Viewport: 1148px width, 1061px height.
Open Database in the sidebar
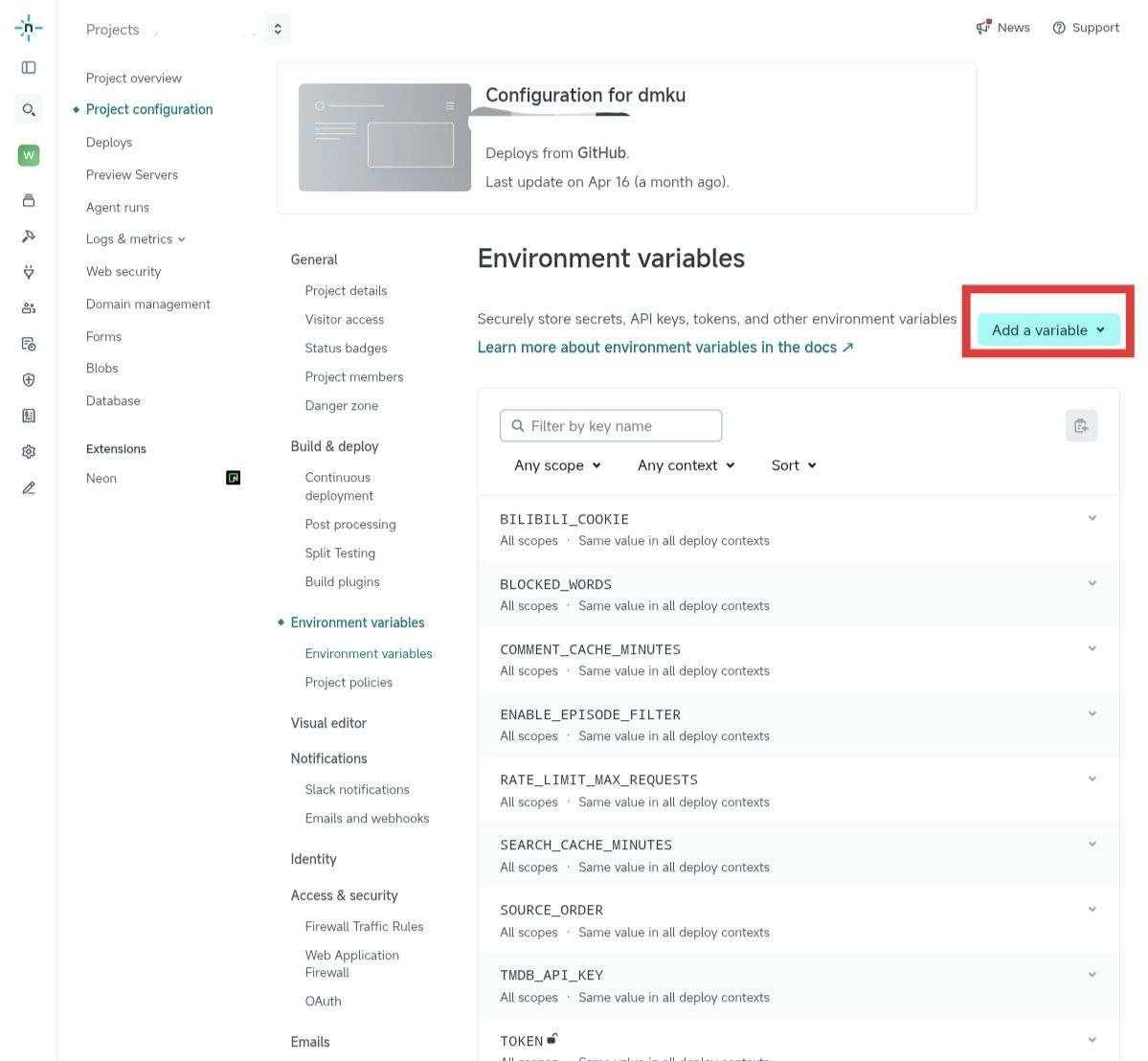coord(113,400)
